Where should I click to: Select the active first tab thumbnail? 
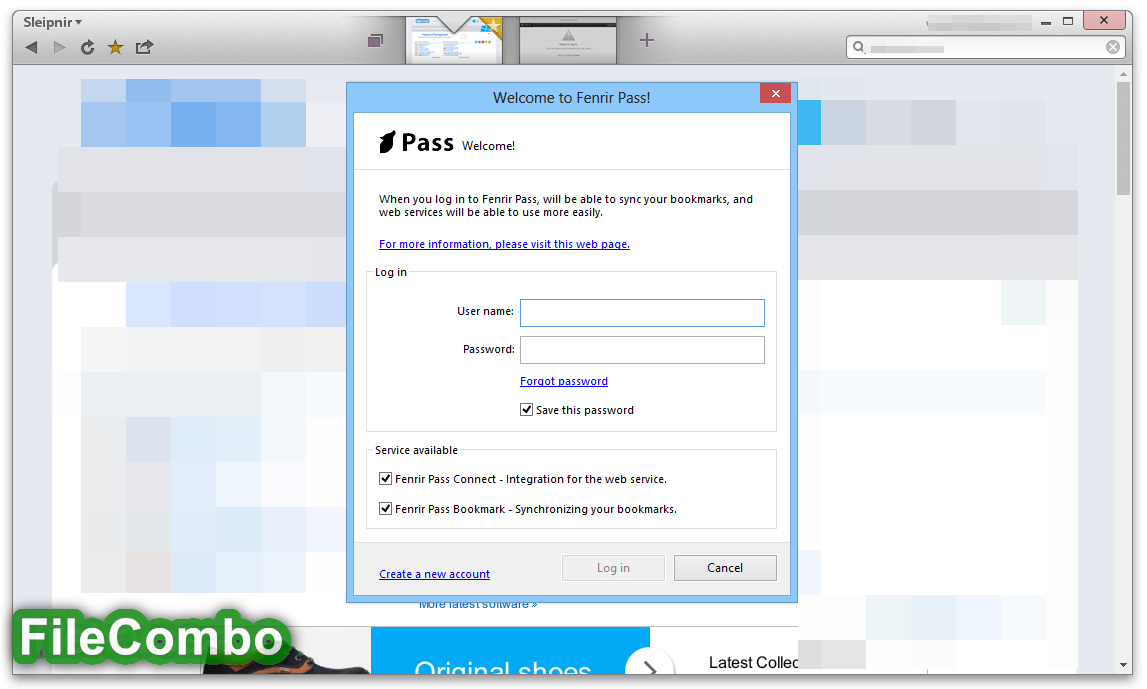[x=454, y=41]
